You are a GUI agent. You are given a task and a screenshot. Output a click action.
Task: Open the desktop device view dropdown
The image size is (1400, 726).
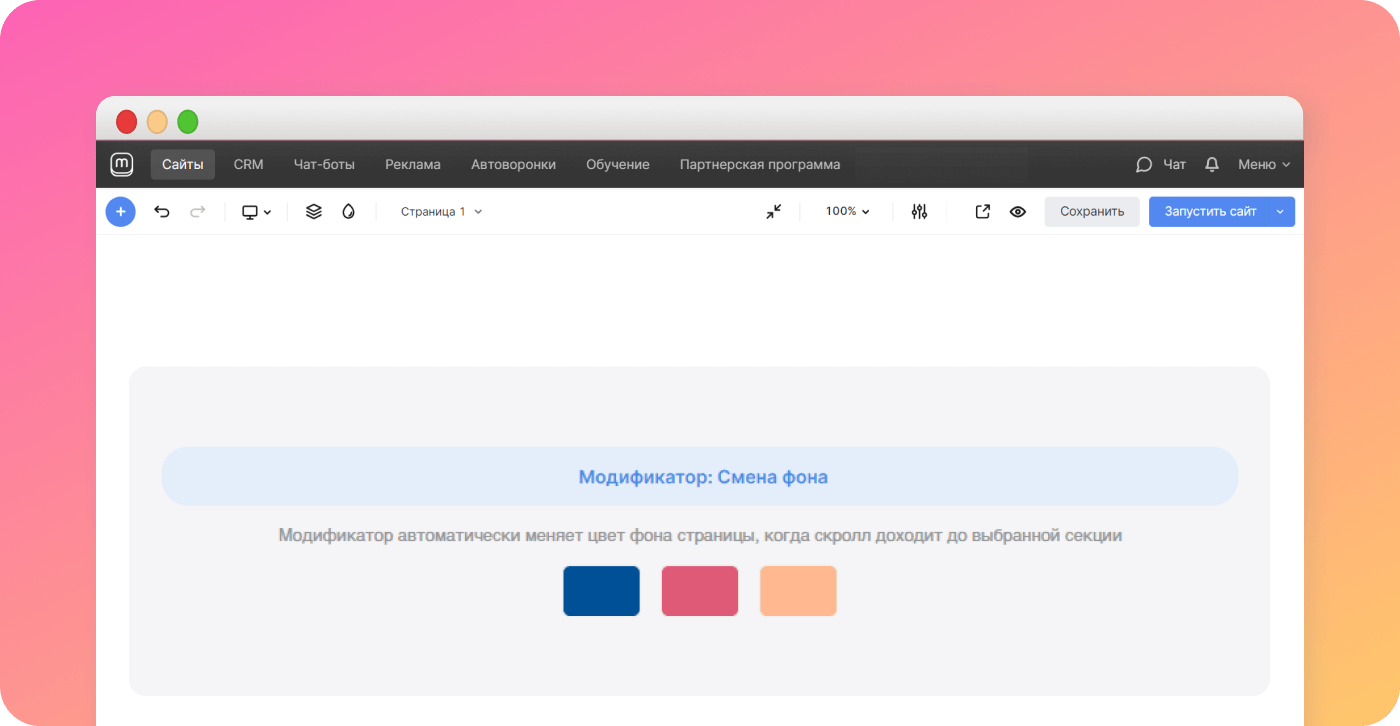(256, 212)
